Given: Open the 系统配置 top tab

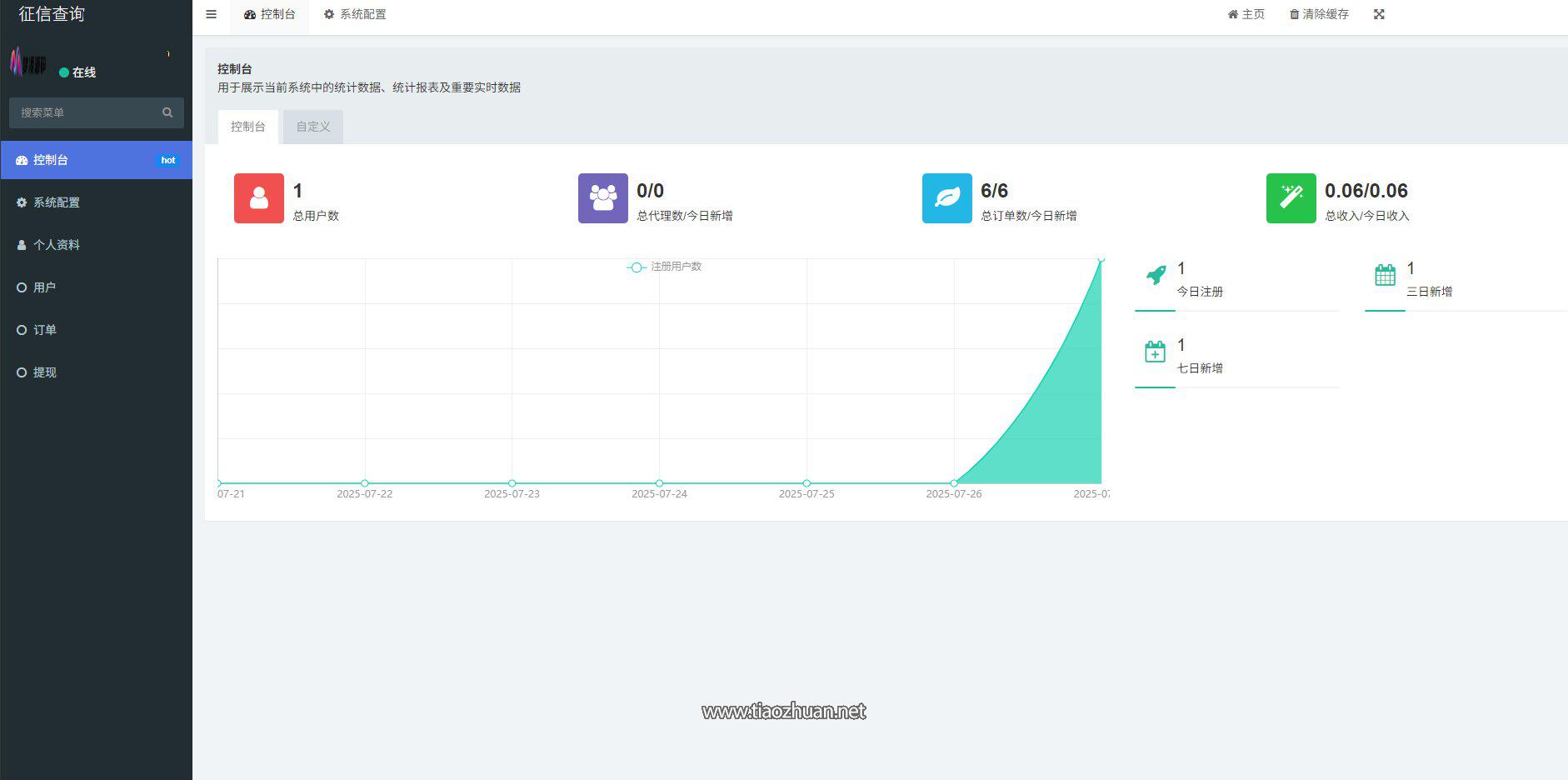Looking at the screenshot, I should pos(355,14).
